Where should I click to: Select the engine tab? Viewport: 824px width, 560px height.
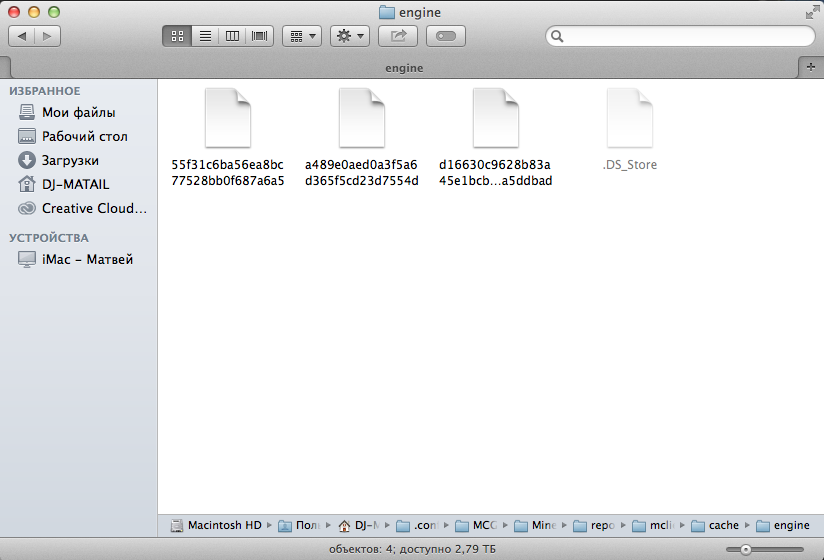pyautogui.click(x=404, y=68)
